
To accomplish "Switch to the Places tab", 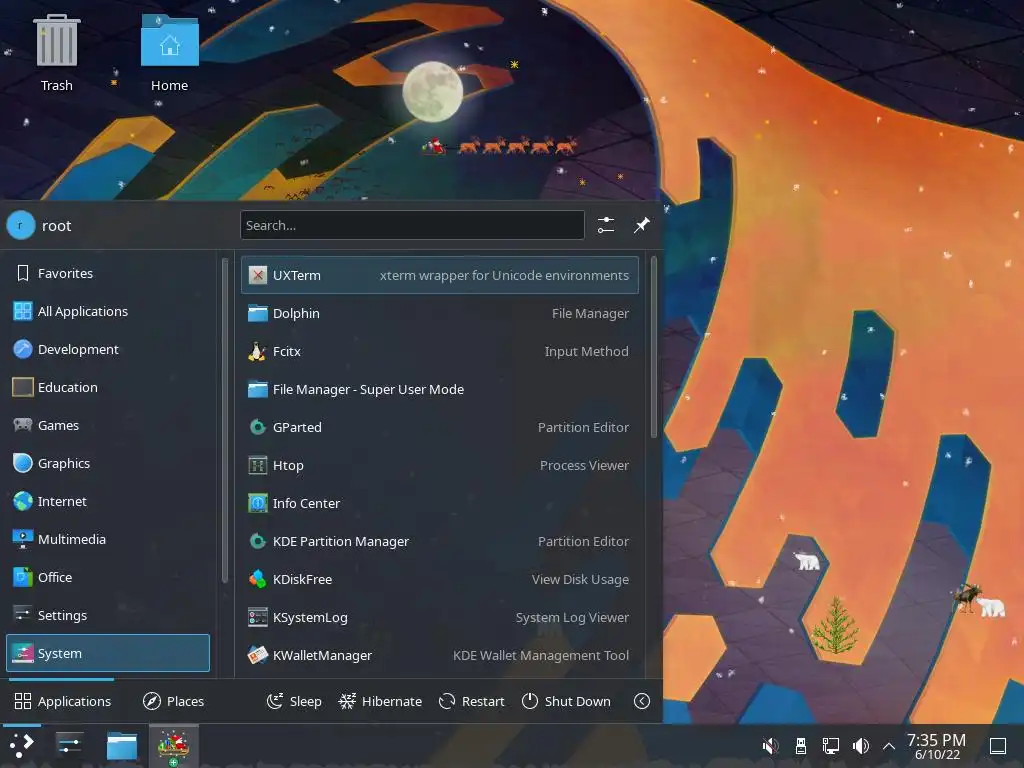I will click(x=174, y=701).
